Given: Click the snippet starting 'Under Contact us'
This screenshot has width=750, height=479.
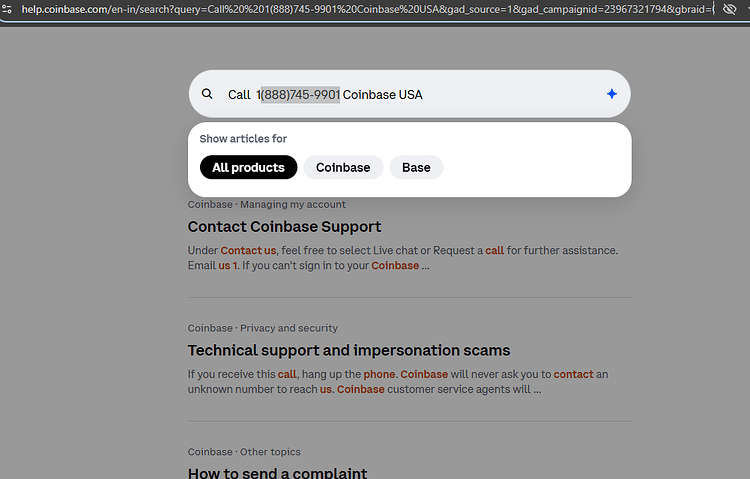Looking at the screenshot, I should pyautogui.click(x=403, y=258).
